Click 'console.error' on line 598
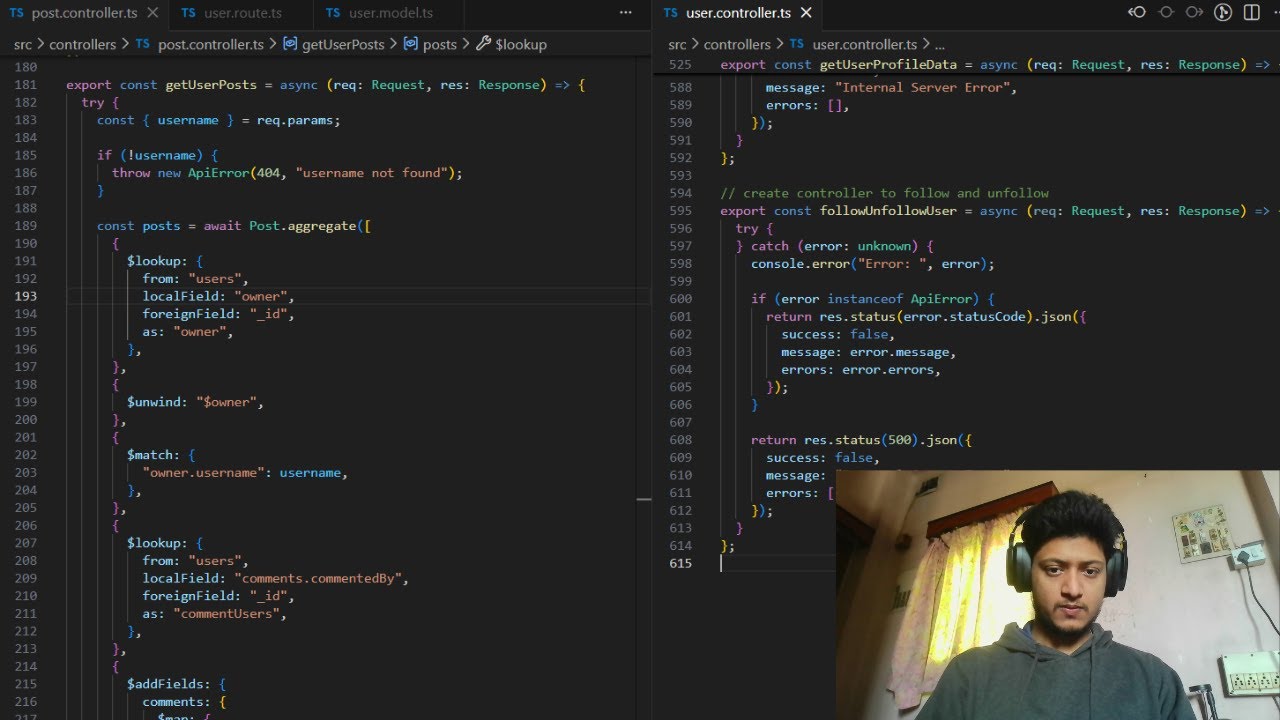 [x=800, y=264]
